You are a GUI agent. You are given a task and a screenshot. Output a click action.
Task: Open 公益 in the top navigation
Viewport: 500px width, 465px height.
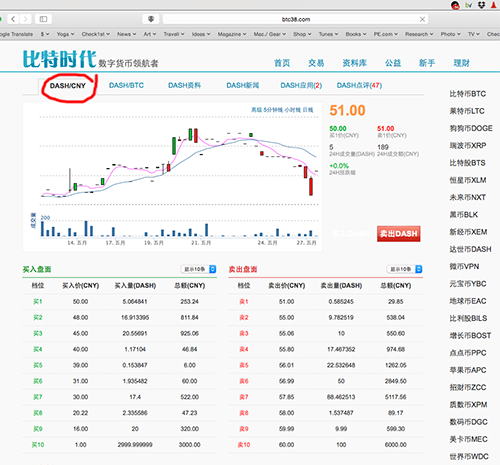pyautogui.click(x=393, y=63)
